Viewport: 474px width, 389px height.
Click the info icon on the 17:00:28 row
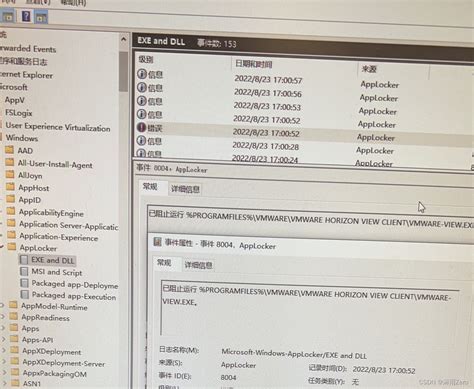(141, 140)
